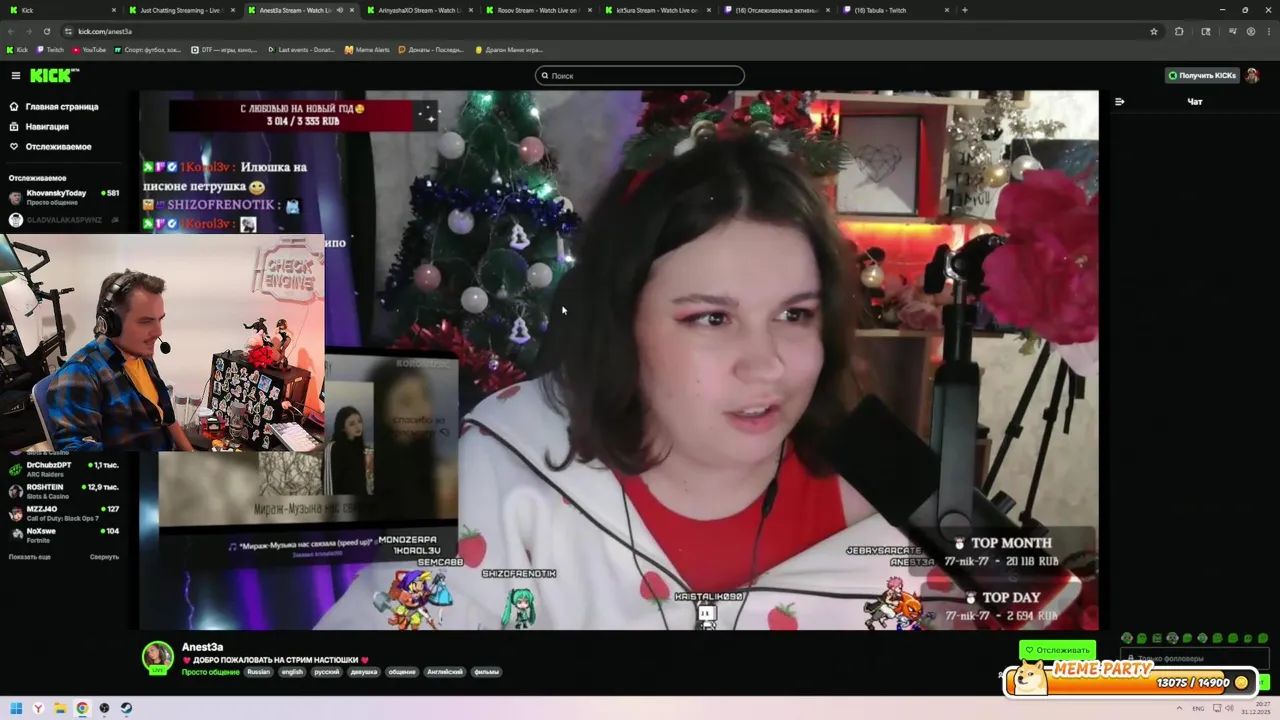
Task: Open Steam from taskbar
Action: (x=126, y=708)
